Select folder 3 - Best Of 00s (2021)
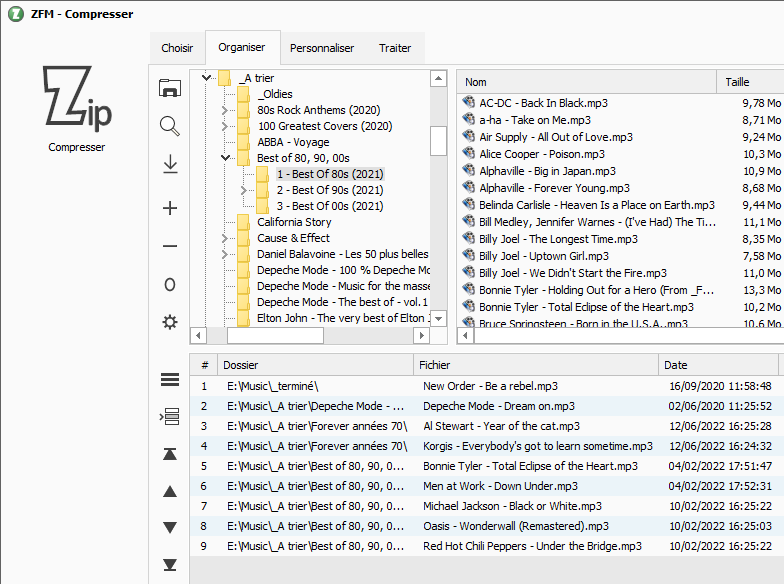Image resolution: width=784 pixels, height=584 pixels. tap(330, 206)
